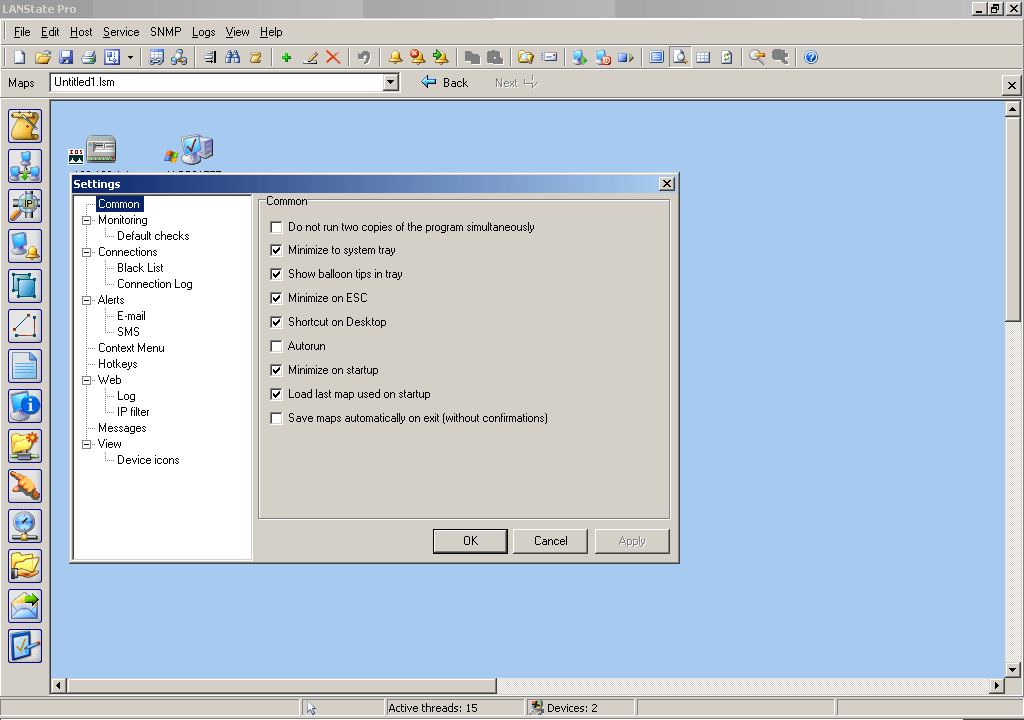Viewport: 1024px width, 720px height.
Task: Click the sidebar scroll map icon at top
Action: pyautogui.click(x=25, y=125)
